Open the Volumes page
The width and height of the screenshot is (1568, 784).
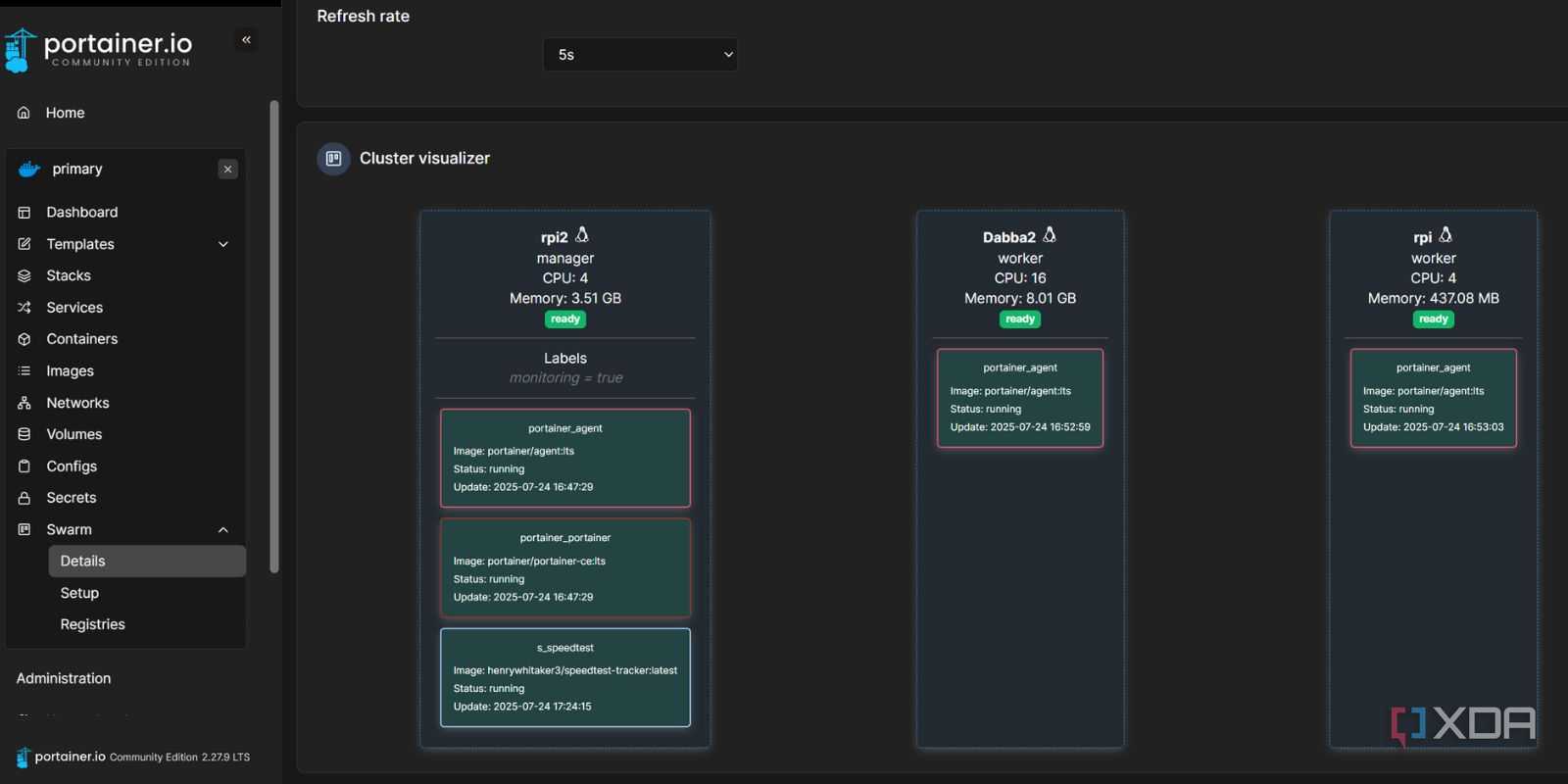(x=74, y=434)
